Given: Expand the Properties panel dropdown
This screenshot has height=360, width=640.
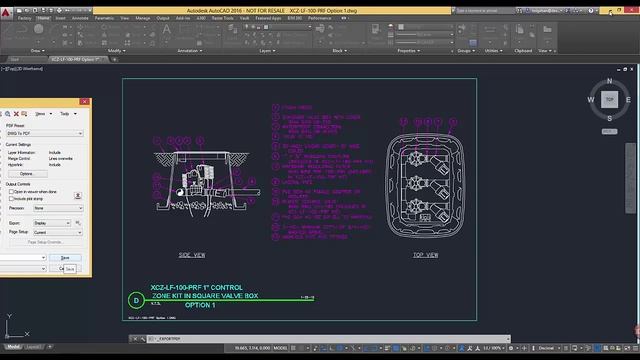Looking at the screenshot, I should (x=409, y=51).
